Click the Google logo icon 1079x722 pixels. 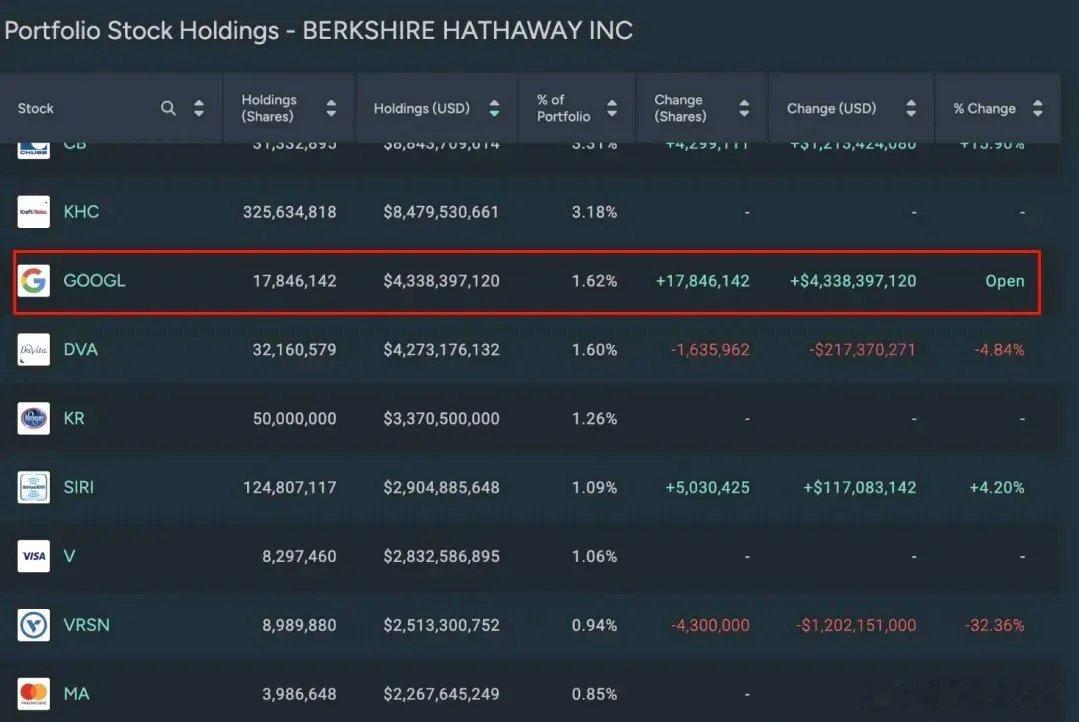34,281
